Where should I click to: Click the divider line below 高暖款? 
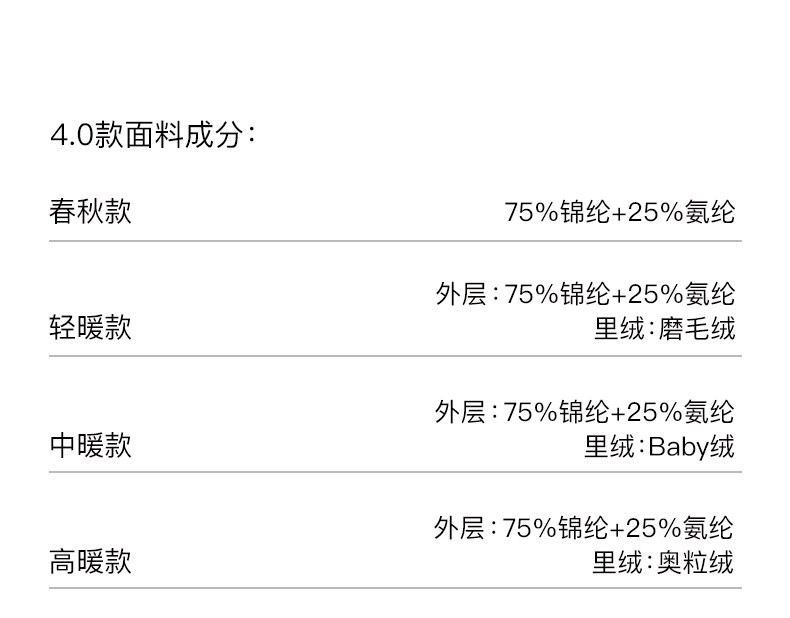(x=395, y=588)
